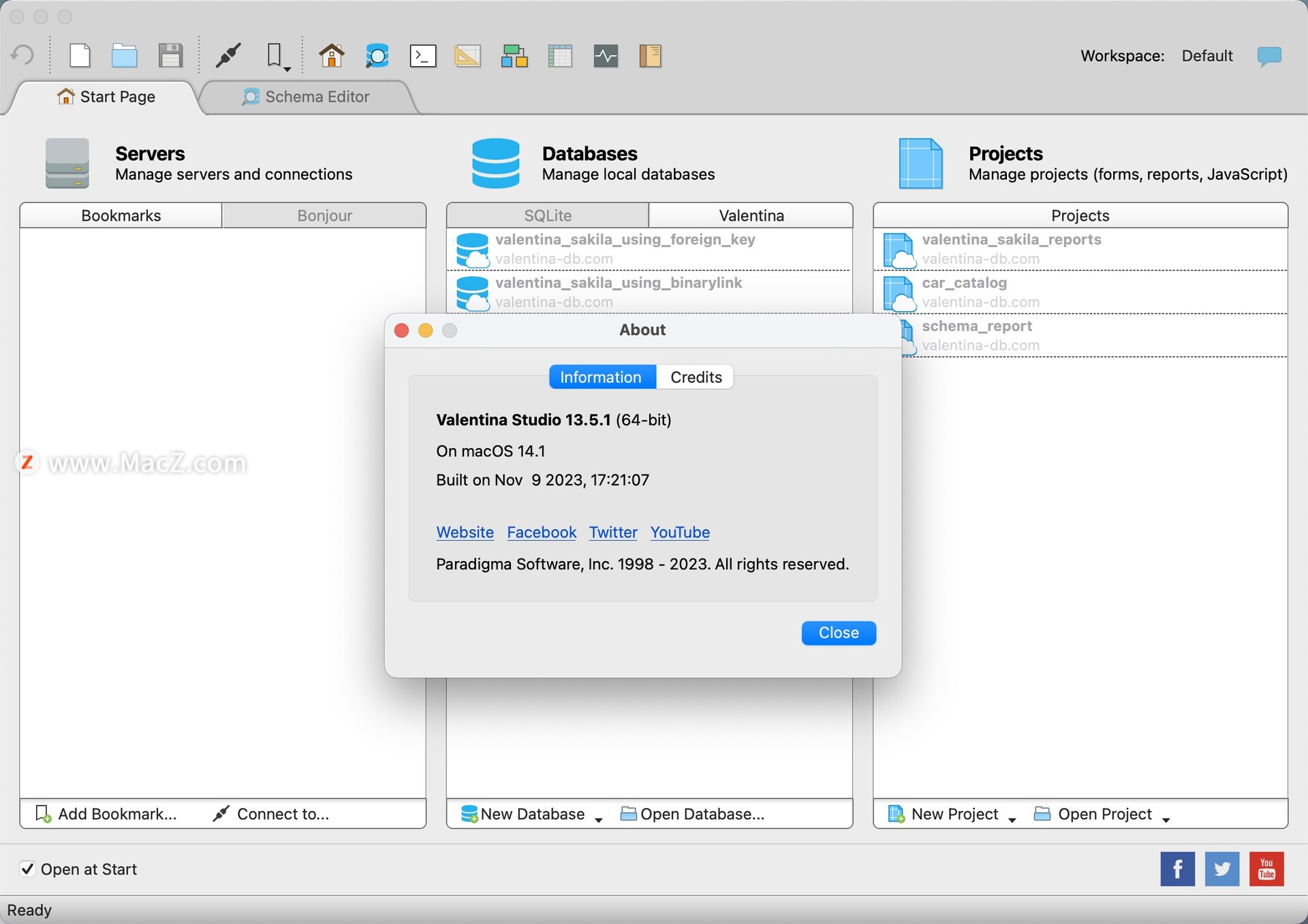Select the Bonjour tab in Servers
This screenshot has width=1308, height=924.
[324, 215]
